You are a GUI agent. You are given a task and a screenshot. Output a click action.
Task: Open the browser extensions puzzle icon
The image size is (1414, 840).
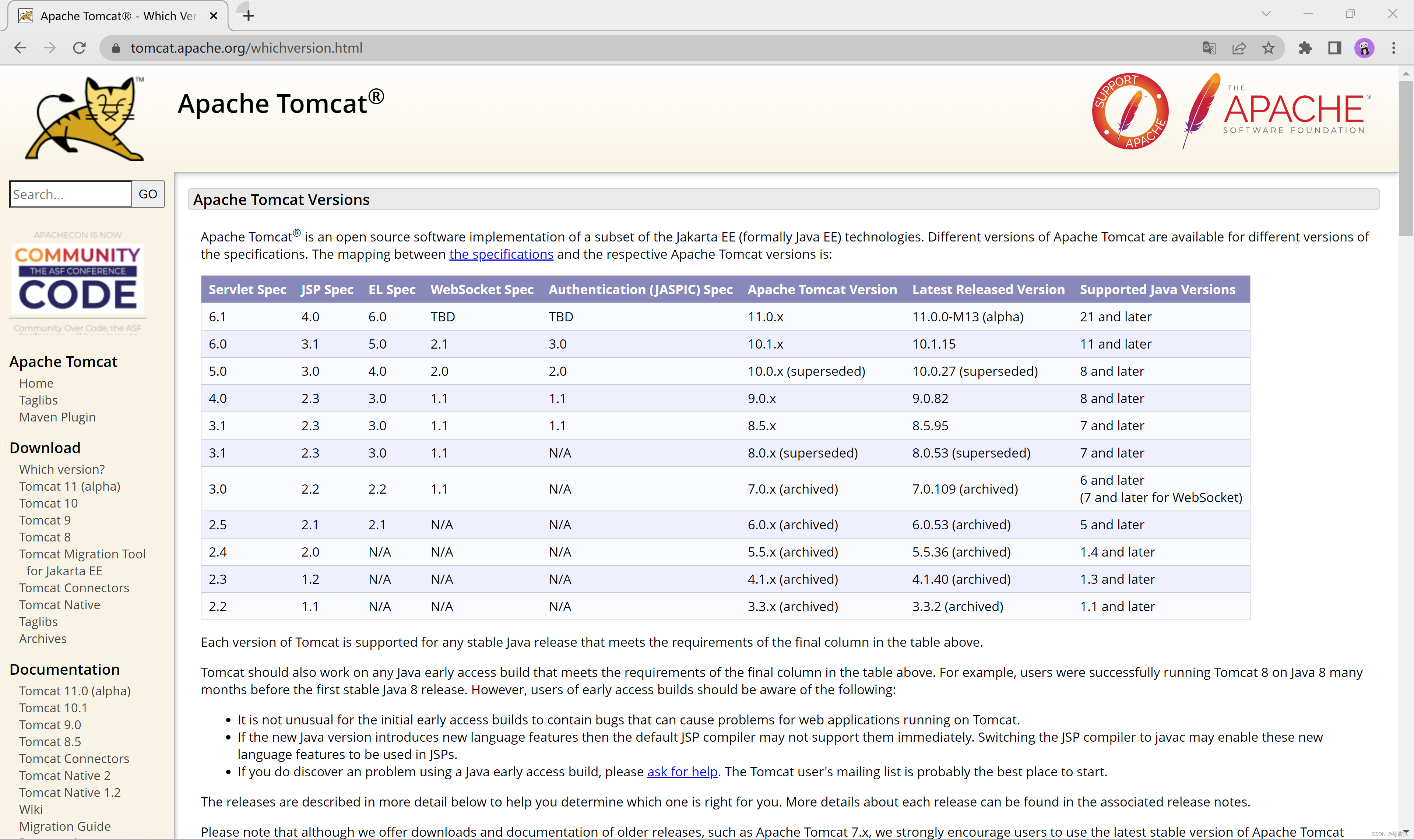tap(1306, 47)
